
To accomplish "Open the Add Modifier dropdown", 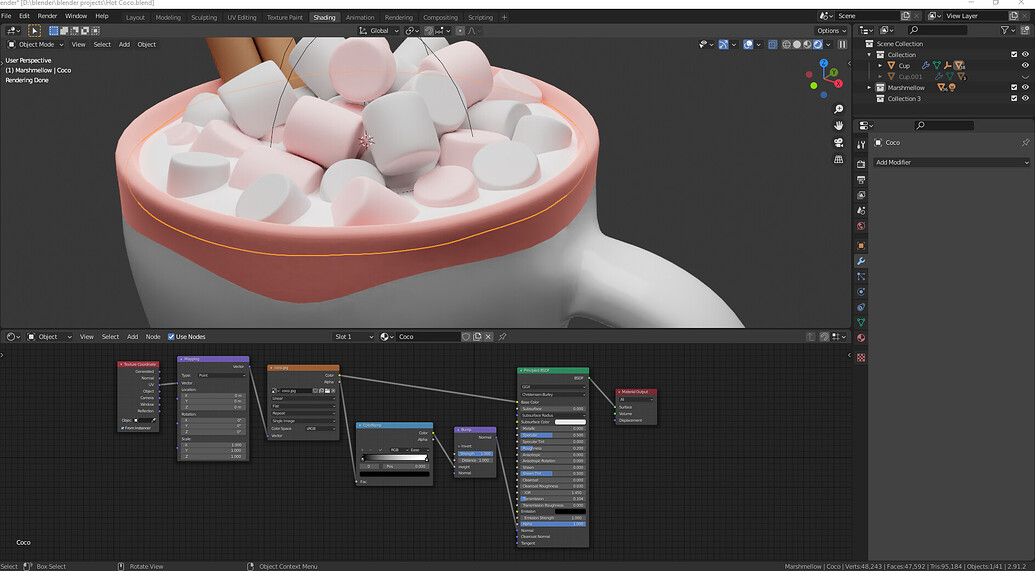I will coord(951,162).
